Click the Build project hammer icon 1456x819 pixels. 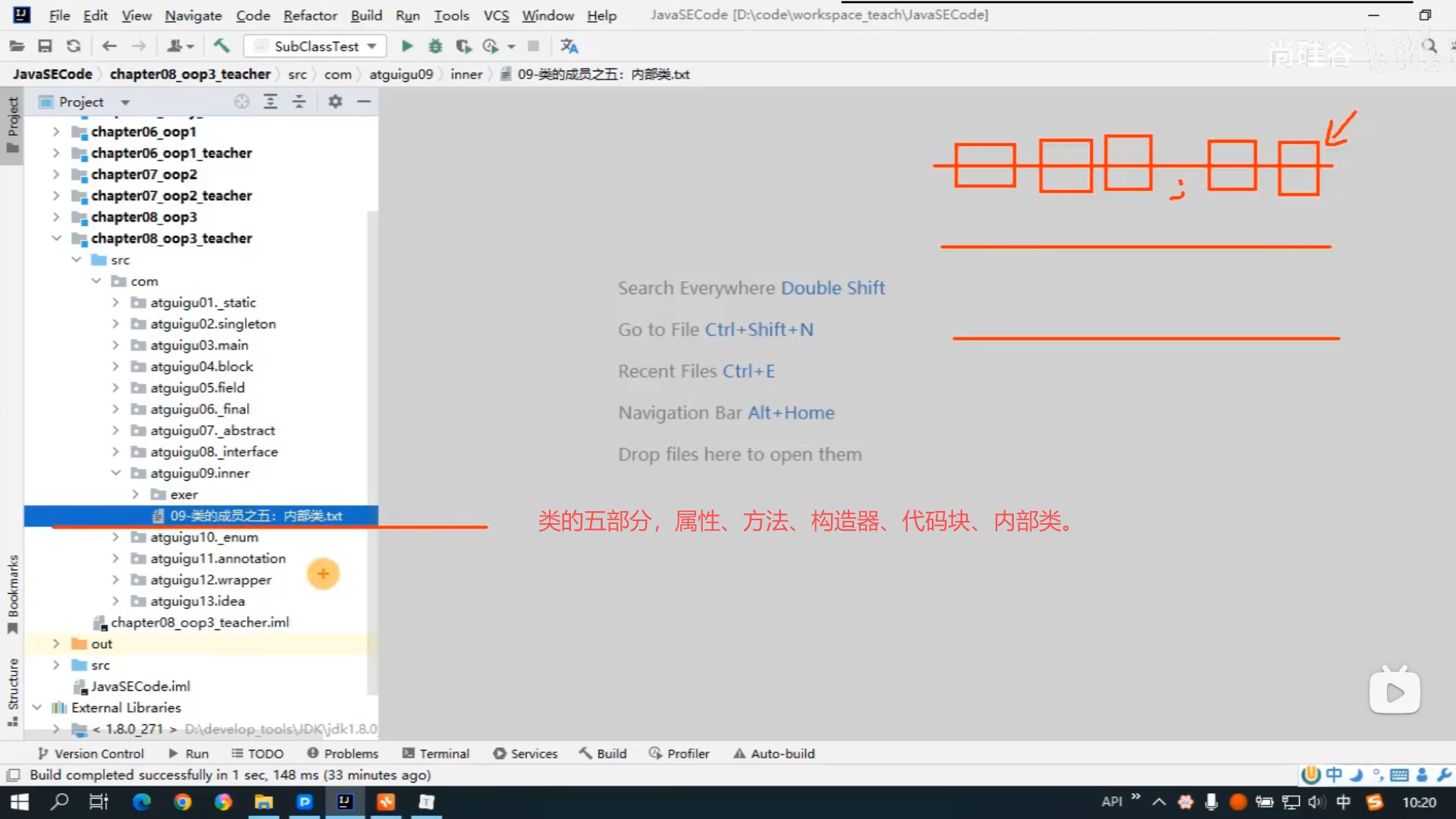click(221, 46)
